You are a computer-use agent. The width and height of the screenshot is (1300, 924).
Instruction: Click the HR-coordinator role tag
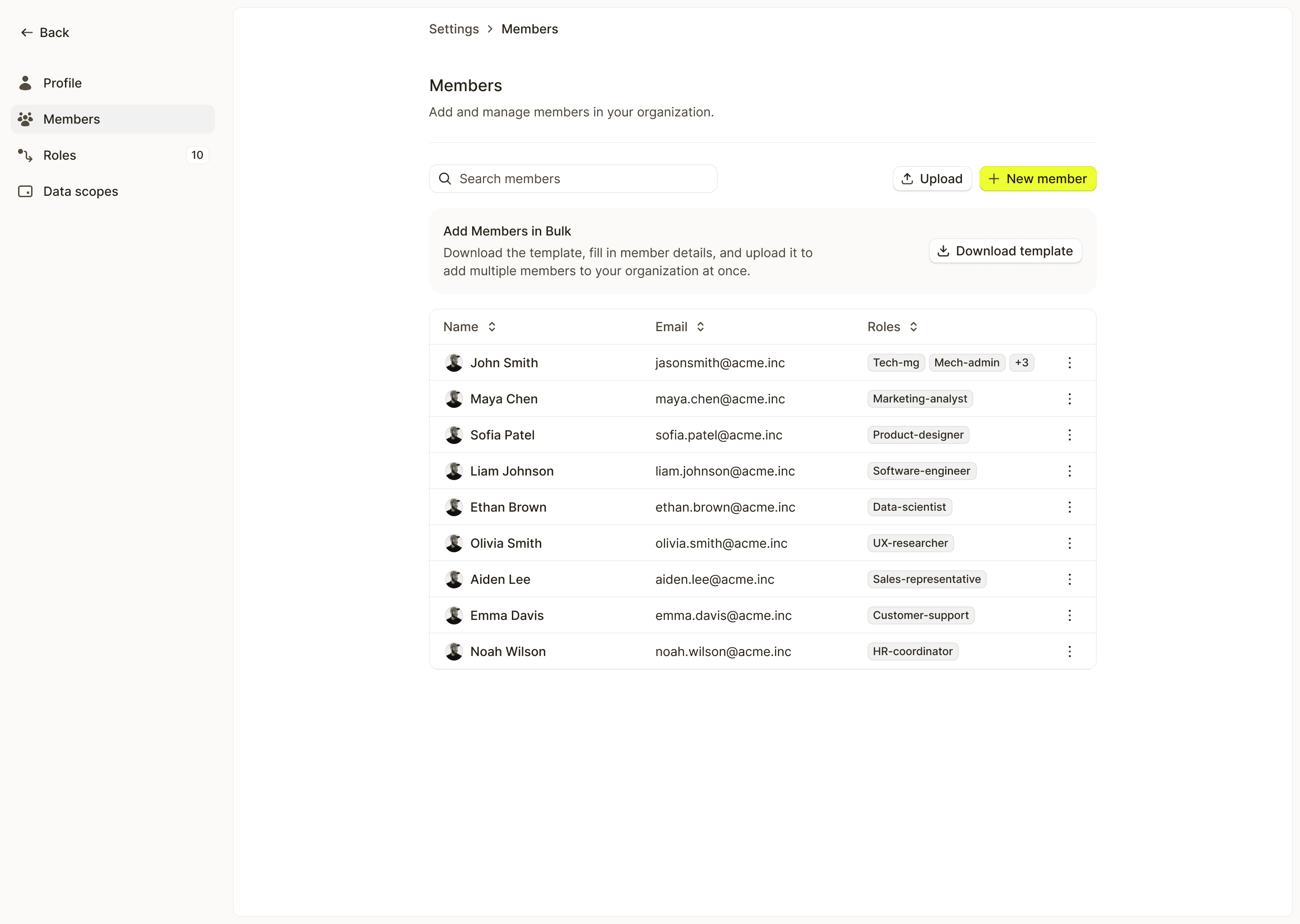pyautogui.click(x=912, y=651)
